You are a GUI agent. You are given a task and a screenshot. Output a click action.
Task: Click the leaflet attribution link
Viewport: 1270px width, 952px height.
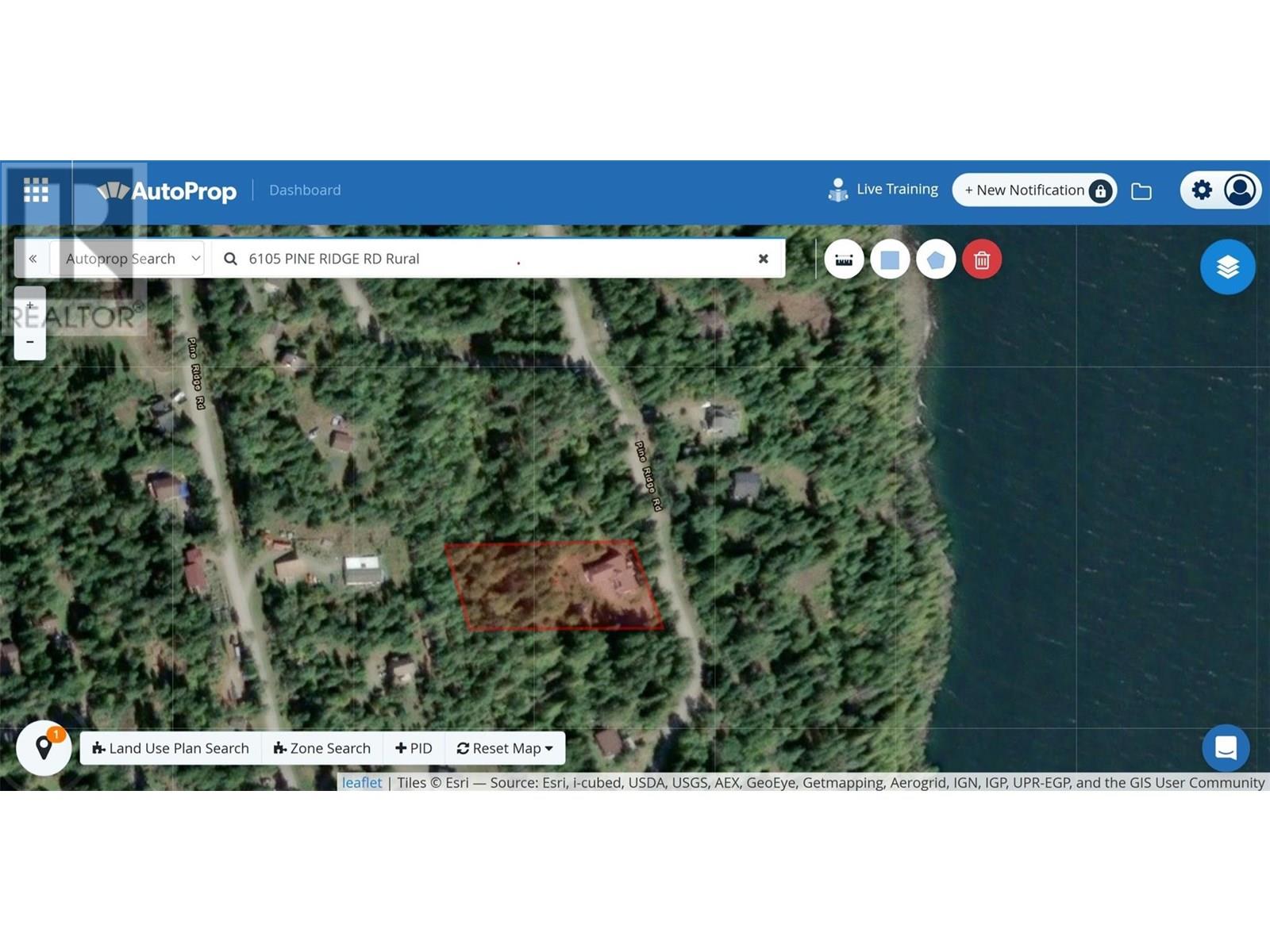pos(362,782)
